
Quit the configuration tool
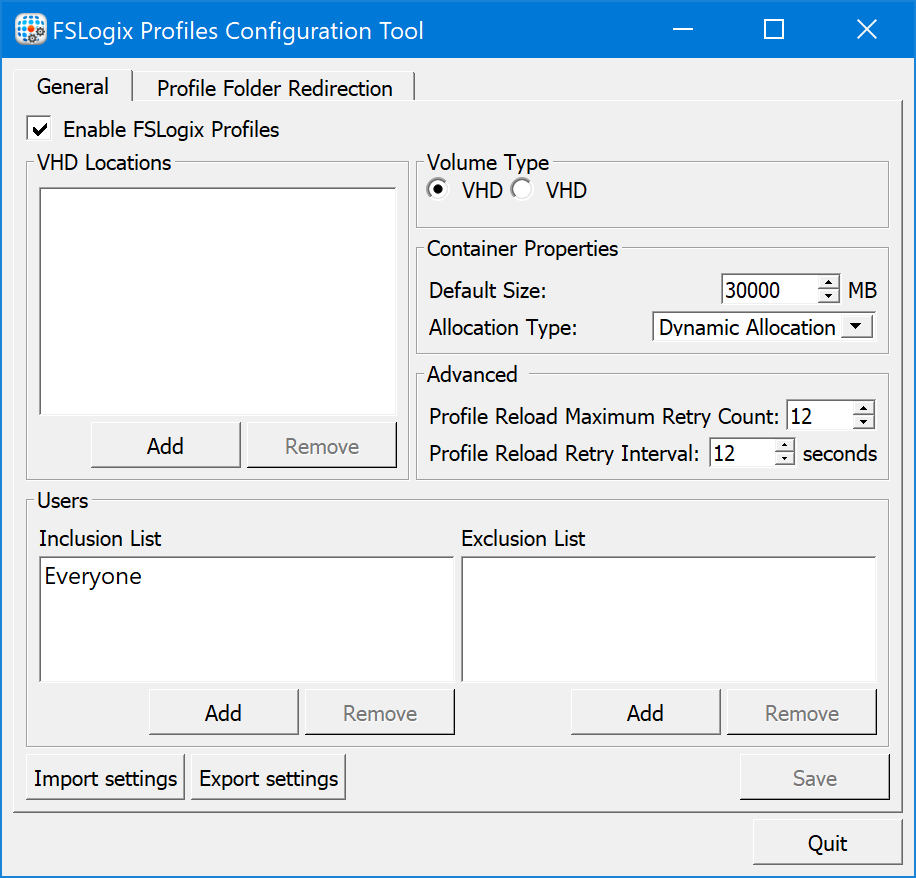coord(828,843)
